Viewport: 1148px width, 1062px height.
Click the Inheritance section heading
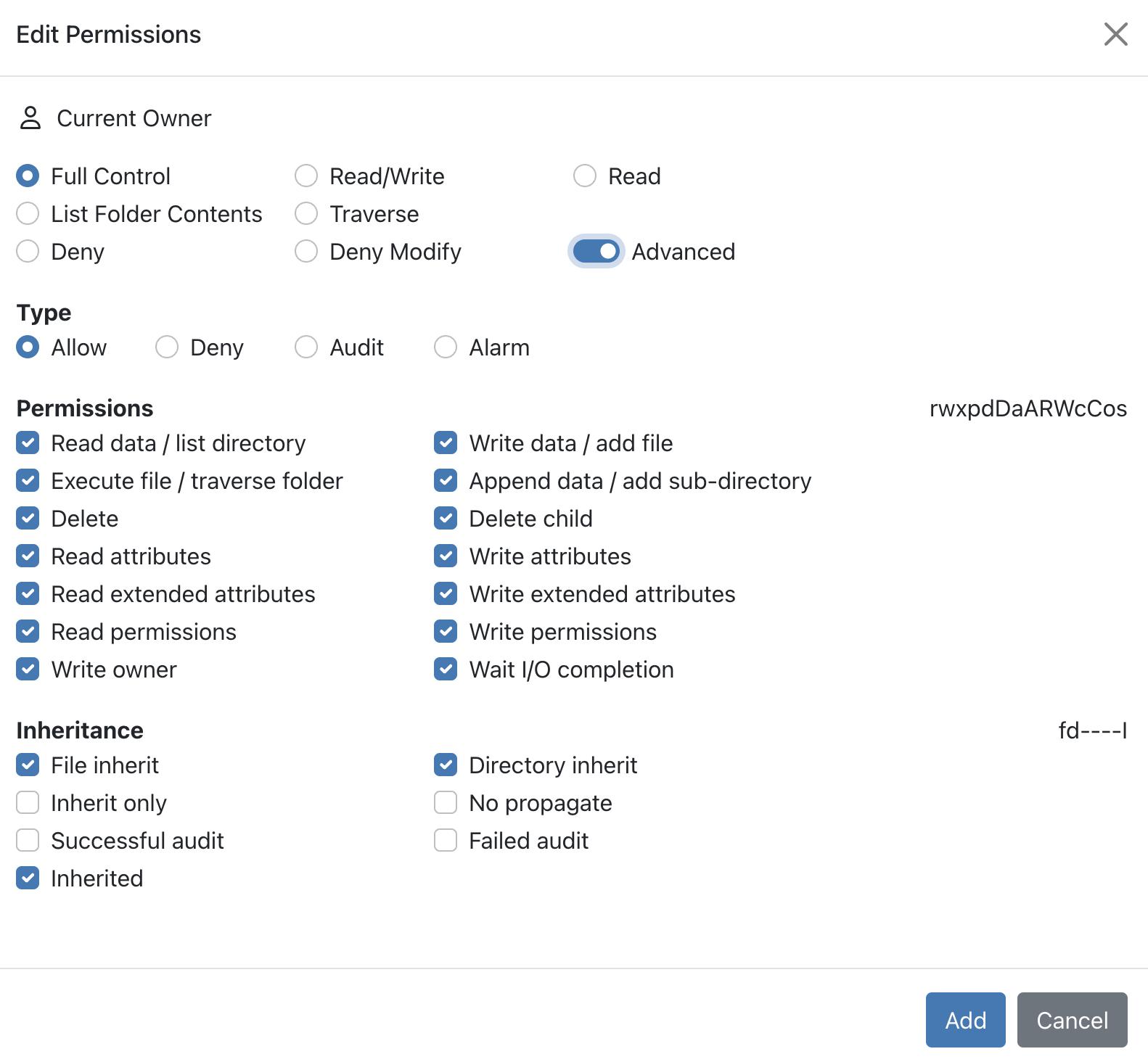[80, 730]
